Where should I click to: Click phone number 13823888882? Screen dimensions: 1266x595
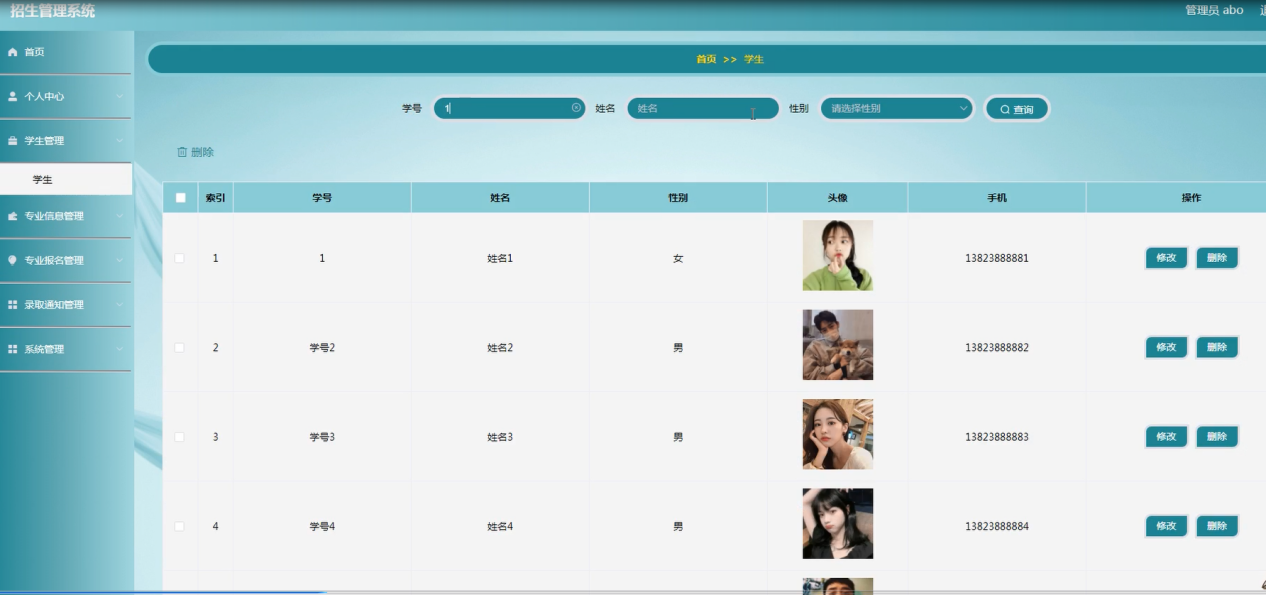997,348
